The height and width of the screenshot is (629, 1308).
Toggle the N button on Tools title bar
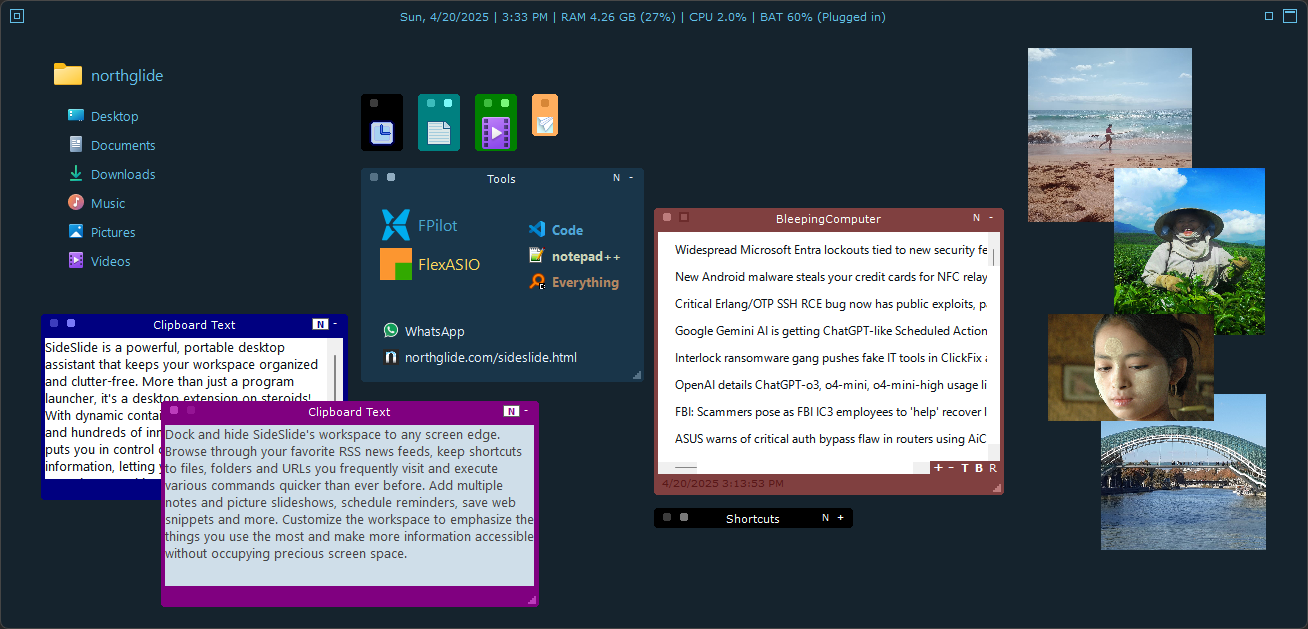617,178
